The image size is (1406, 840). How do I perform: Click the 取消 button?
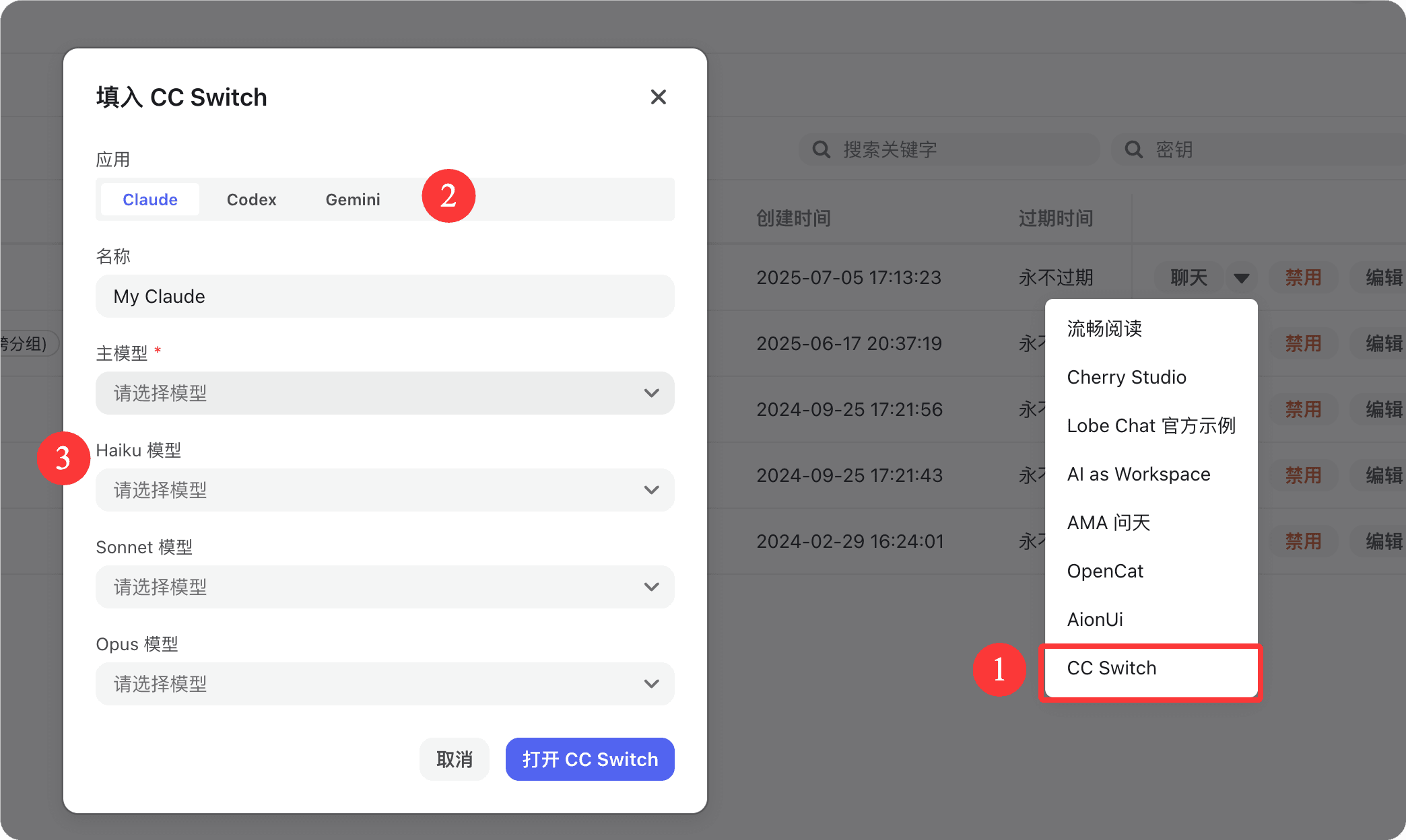[454, 759]
